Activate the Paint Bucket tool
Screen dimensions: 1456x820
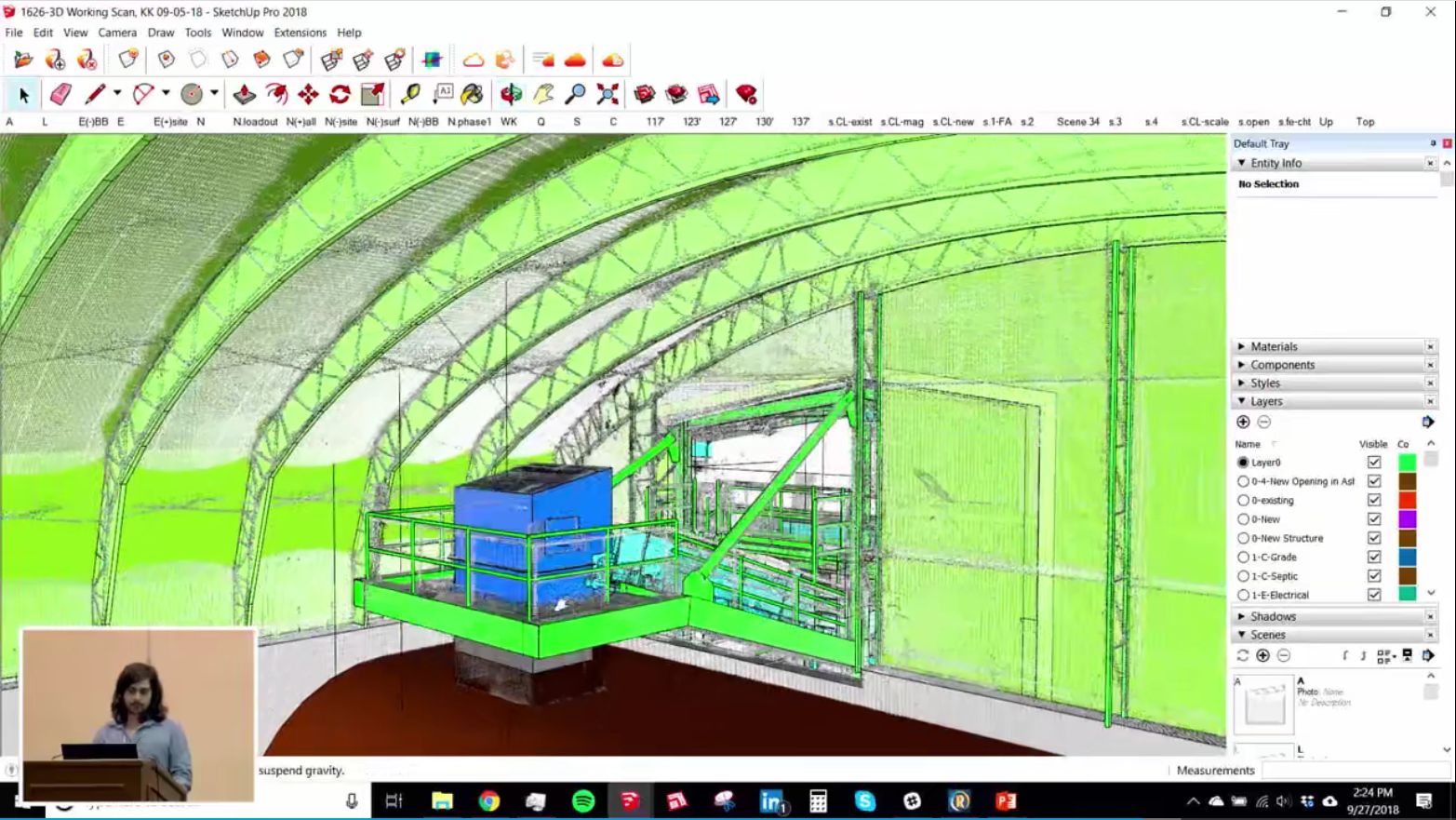click(472, 94)
